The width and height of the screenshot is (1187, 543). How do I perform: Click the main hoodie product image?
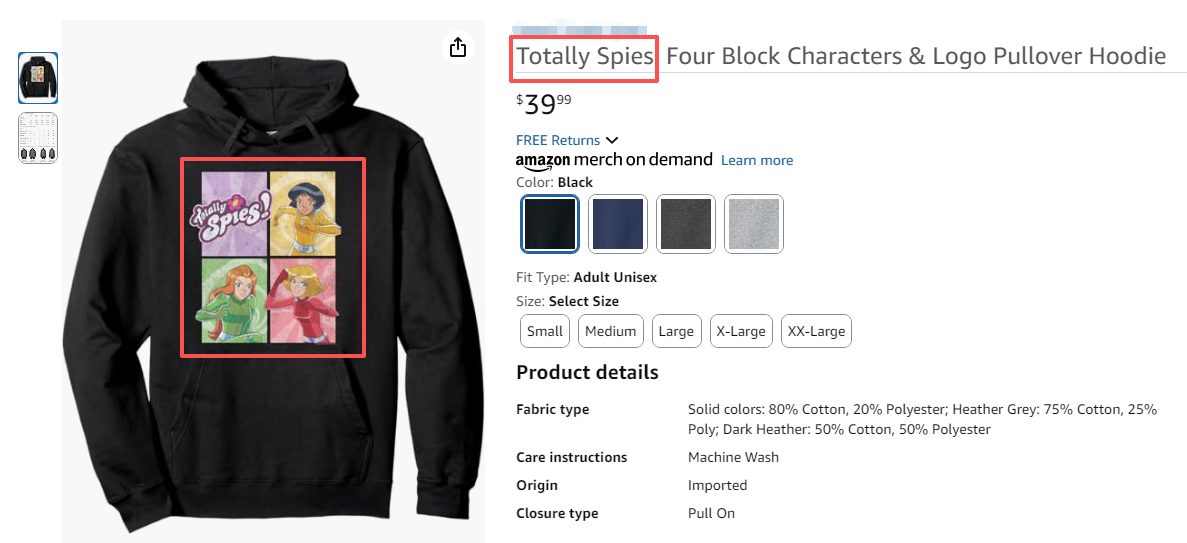272,280
